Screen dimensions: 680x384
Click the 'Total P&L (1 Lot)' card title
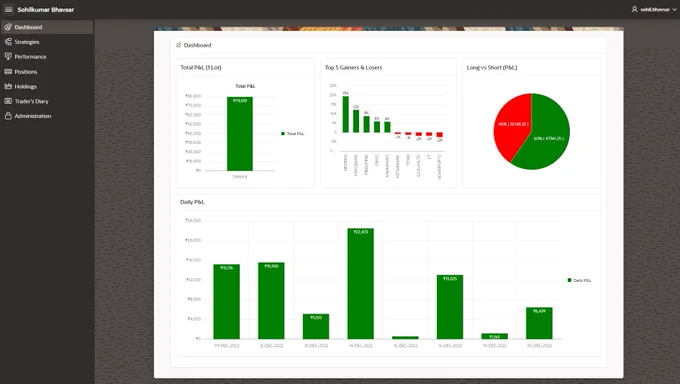pyautogui.click(x=201, y=67)
